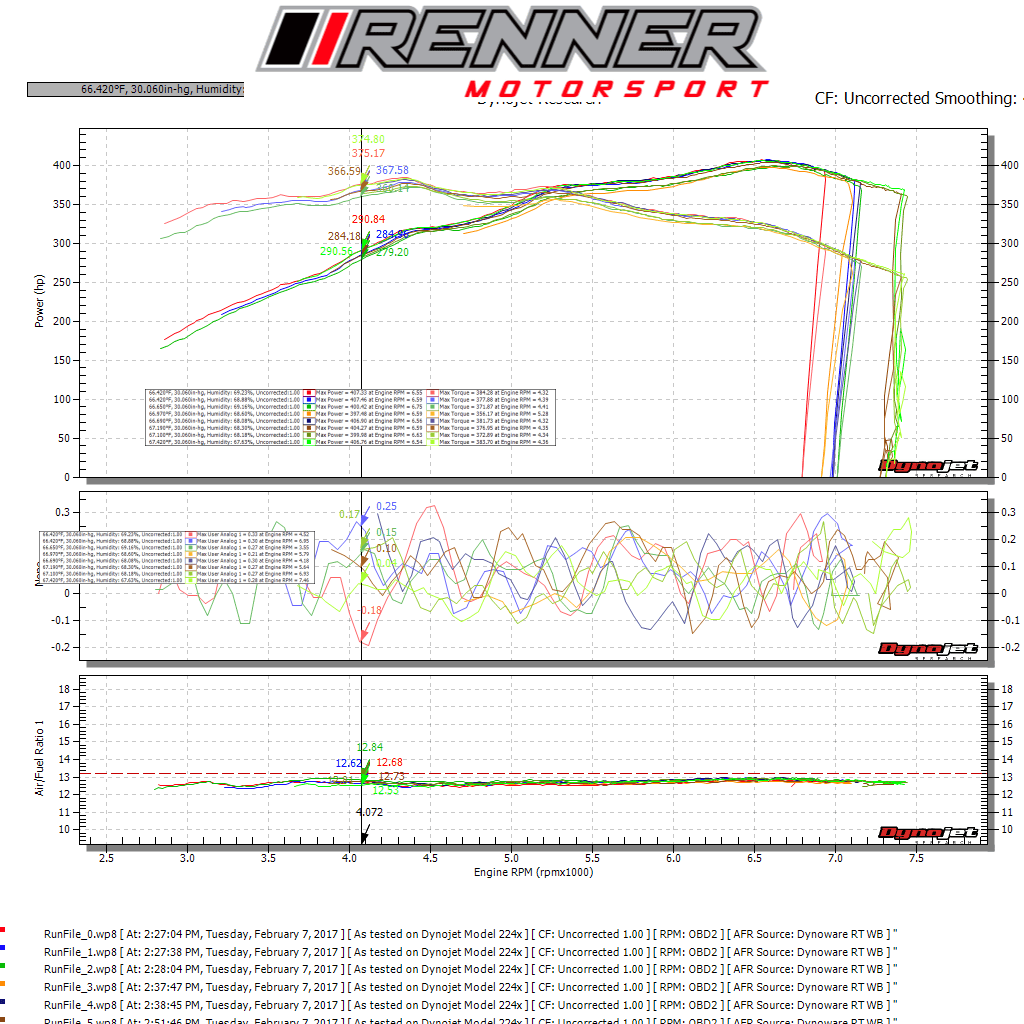The height and width of the screenshot is (1024, 1024).
Task: Select the RunFile_0.wp8 run entry
Action: pyautogui.click(x=470, y=934)
